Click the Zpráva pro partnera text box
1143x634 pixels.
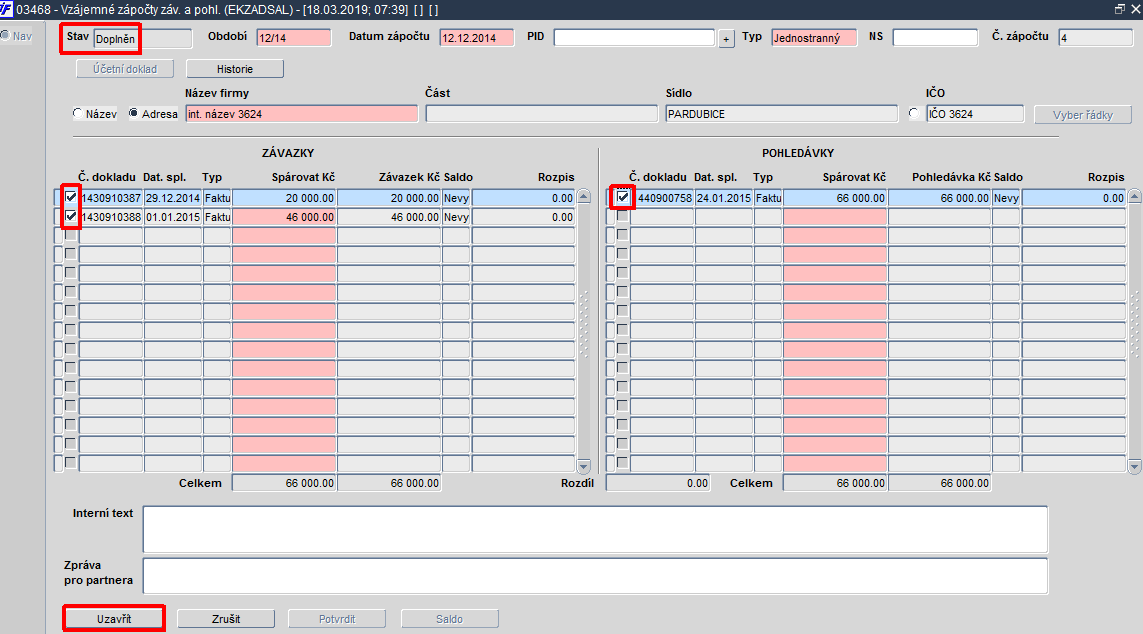point(595,576)
